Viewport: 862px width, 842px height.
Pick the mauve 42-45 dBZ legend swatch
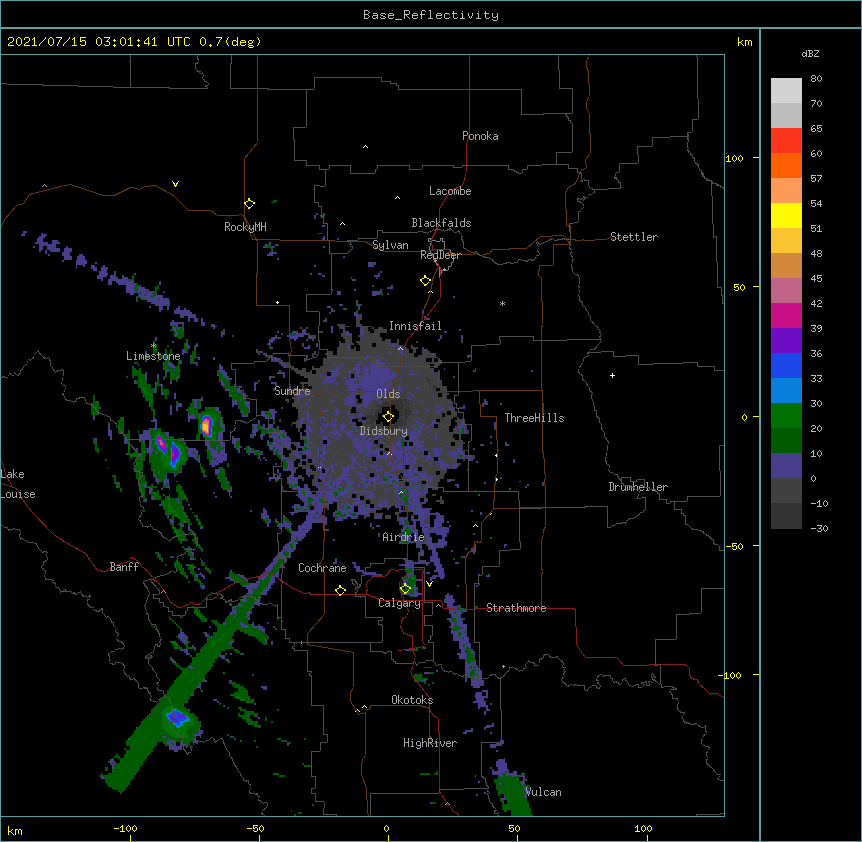pos(786,291)
